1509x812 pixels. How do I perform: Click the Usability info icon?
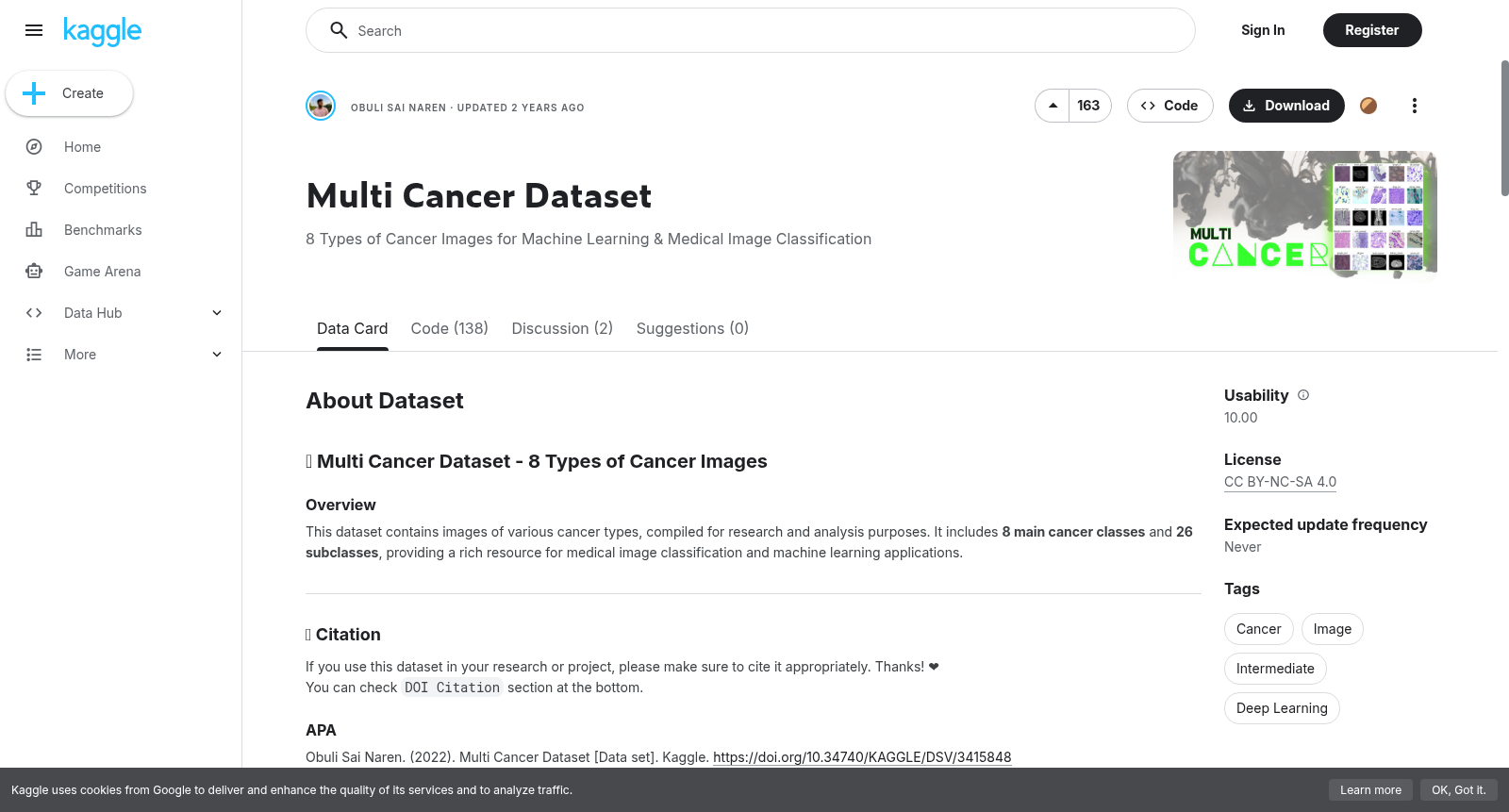[1303, 395]
